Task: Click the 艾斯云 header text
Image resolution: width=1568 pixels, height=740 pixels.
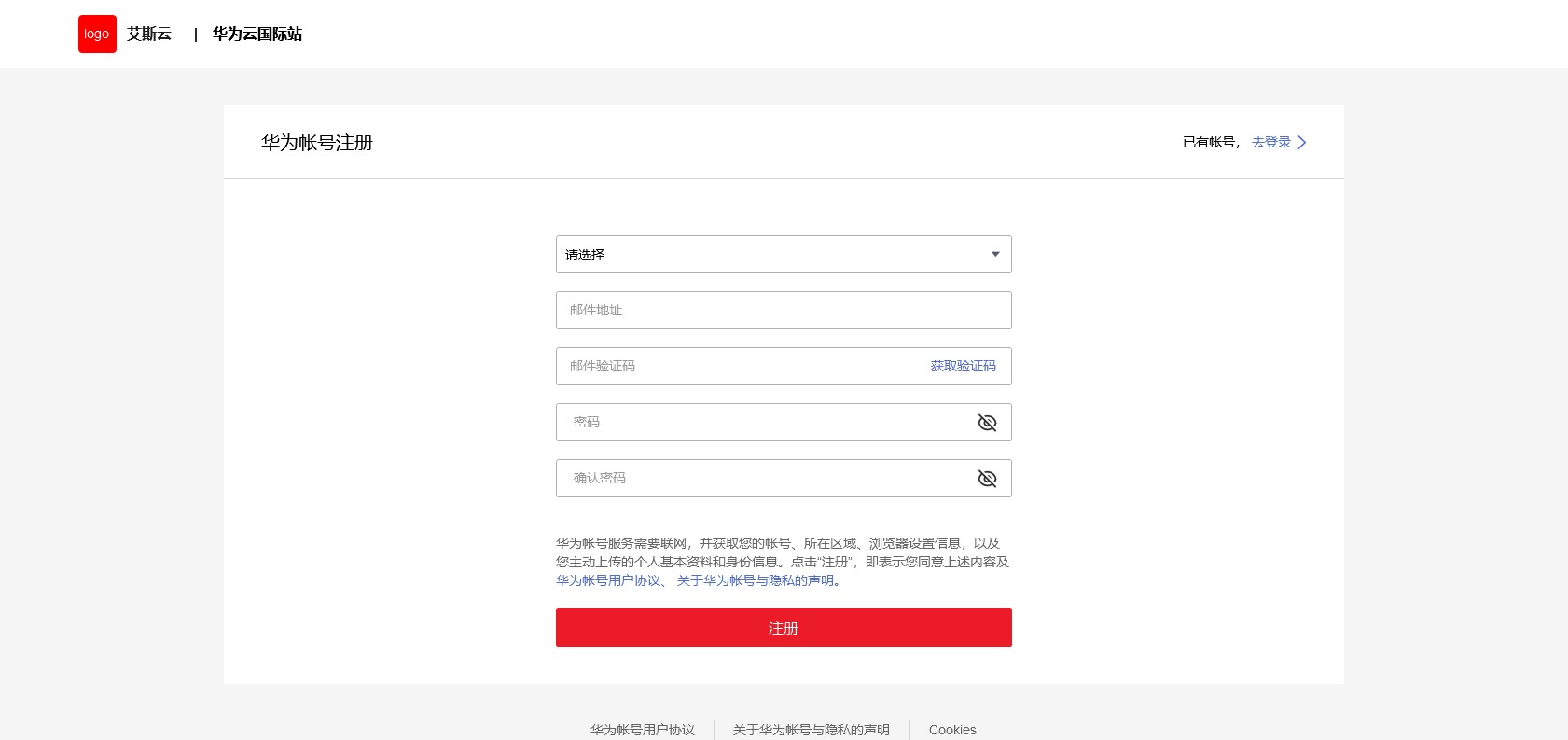Action: coord(149,34)
